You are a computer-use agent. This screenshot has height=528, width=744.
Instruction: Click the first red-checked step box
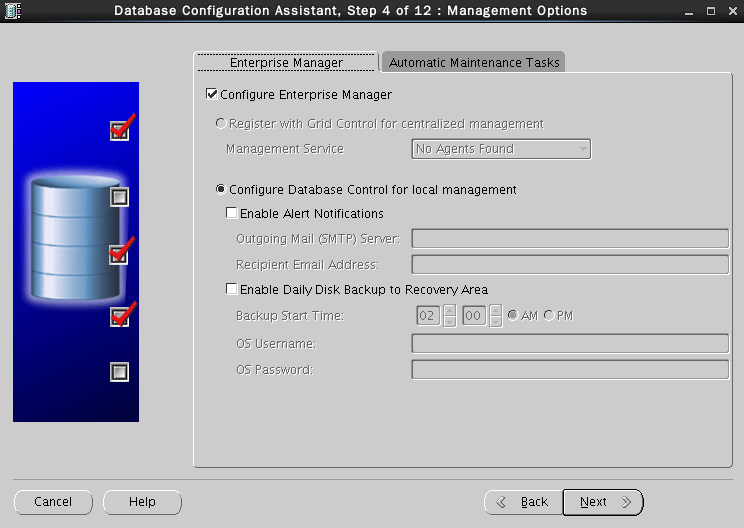tap(119, 131)
